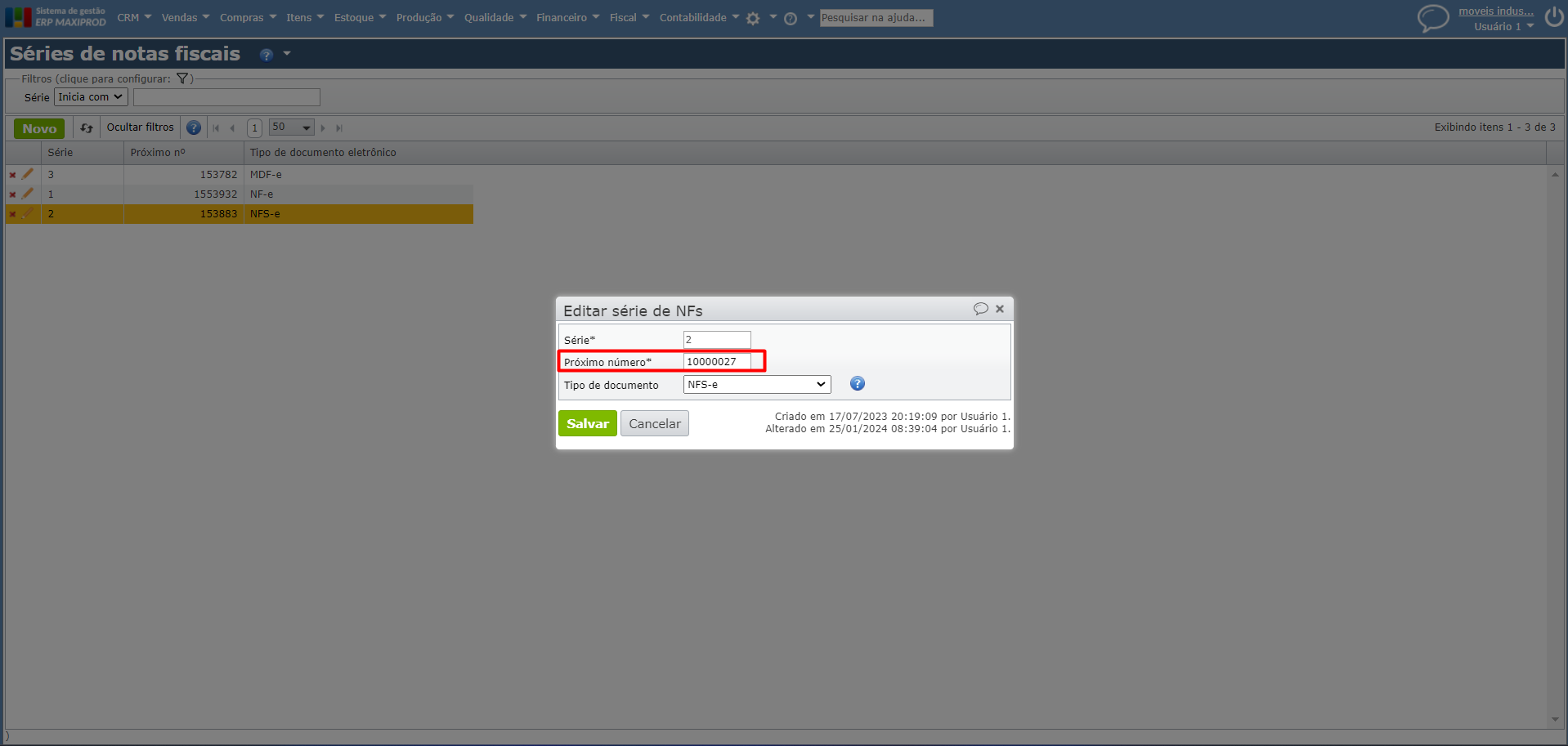
Task: Click the grid scrollbar up arrow
Action: [1555, 174]
